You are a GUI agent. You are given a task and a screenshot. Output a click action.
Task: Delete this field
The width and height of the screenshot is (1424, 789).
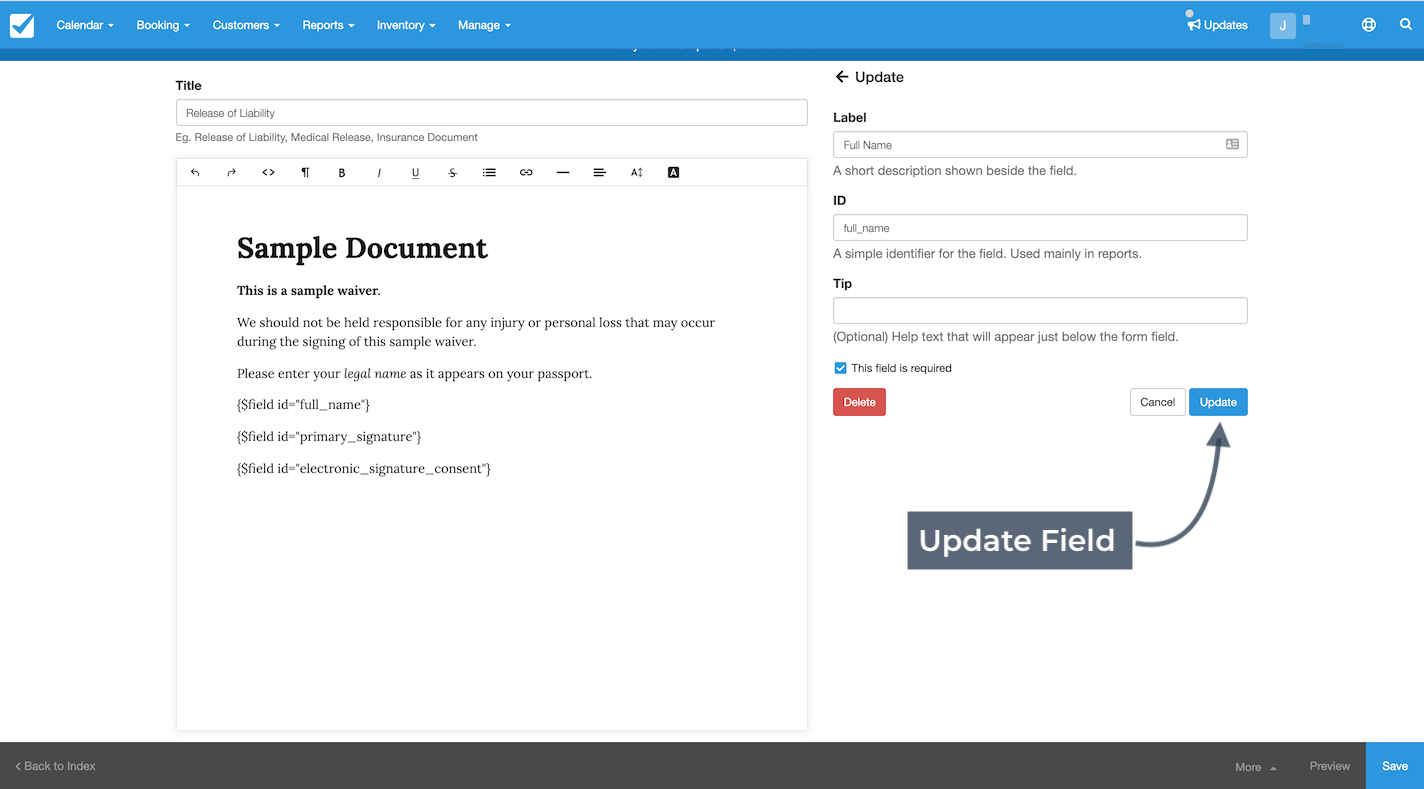(x=859, y=402)
